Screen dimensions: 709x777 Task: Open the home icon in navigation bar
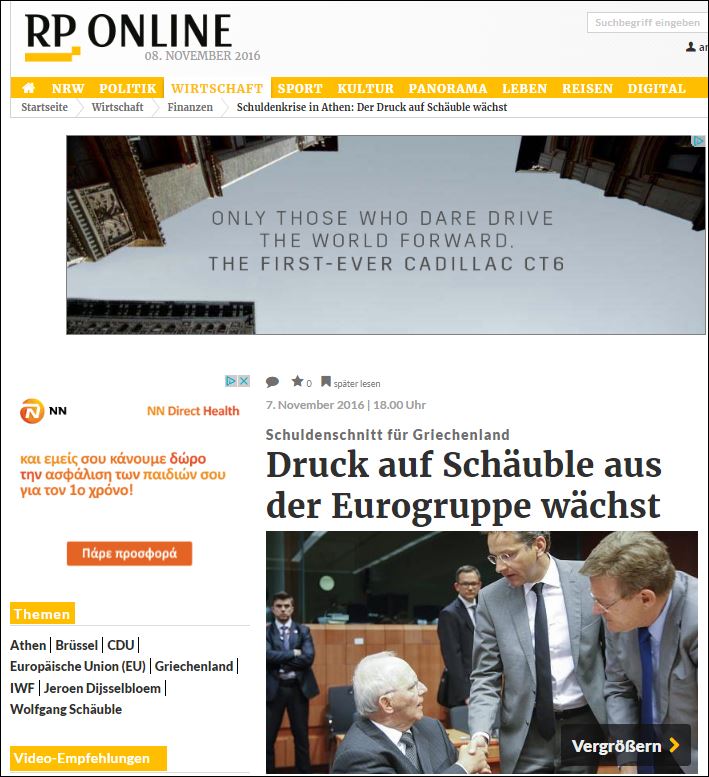point(29,88)
